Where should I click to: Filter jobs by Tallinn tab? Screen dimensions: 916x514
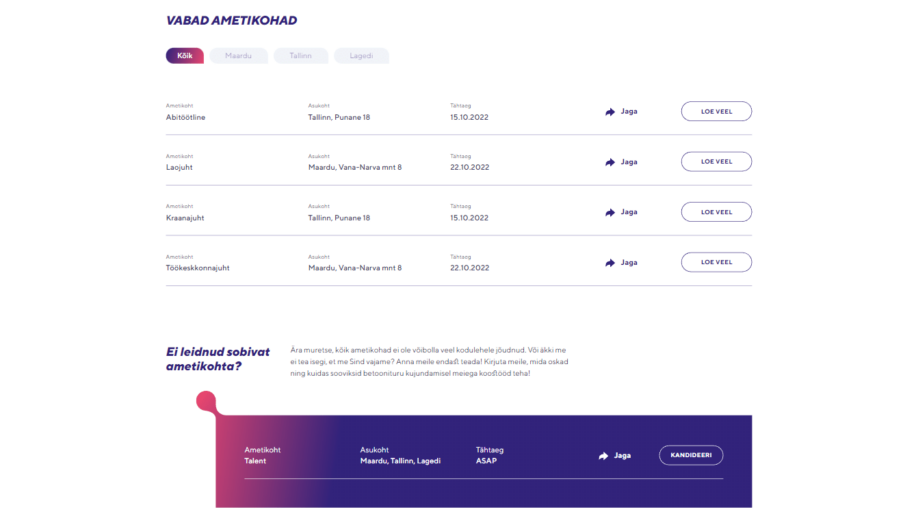pos(300,56)
